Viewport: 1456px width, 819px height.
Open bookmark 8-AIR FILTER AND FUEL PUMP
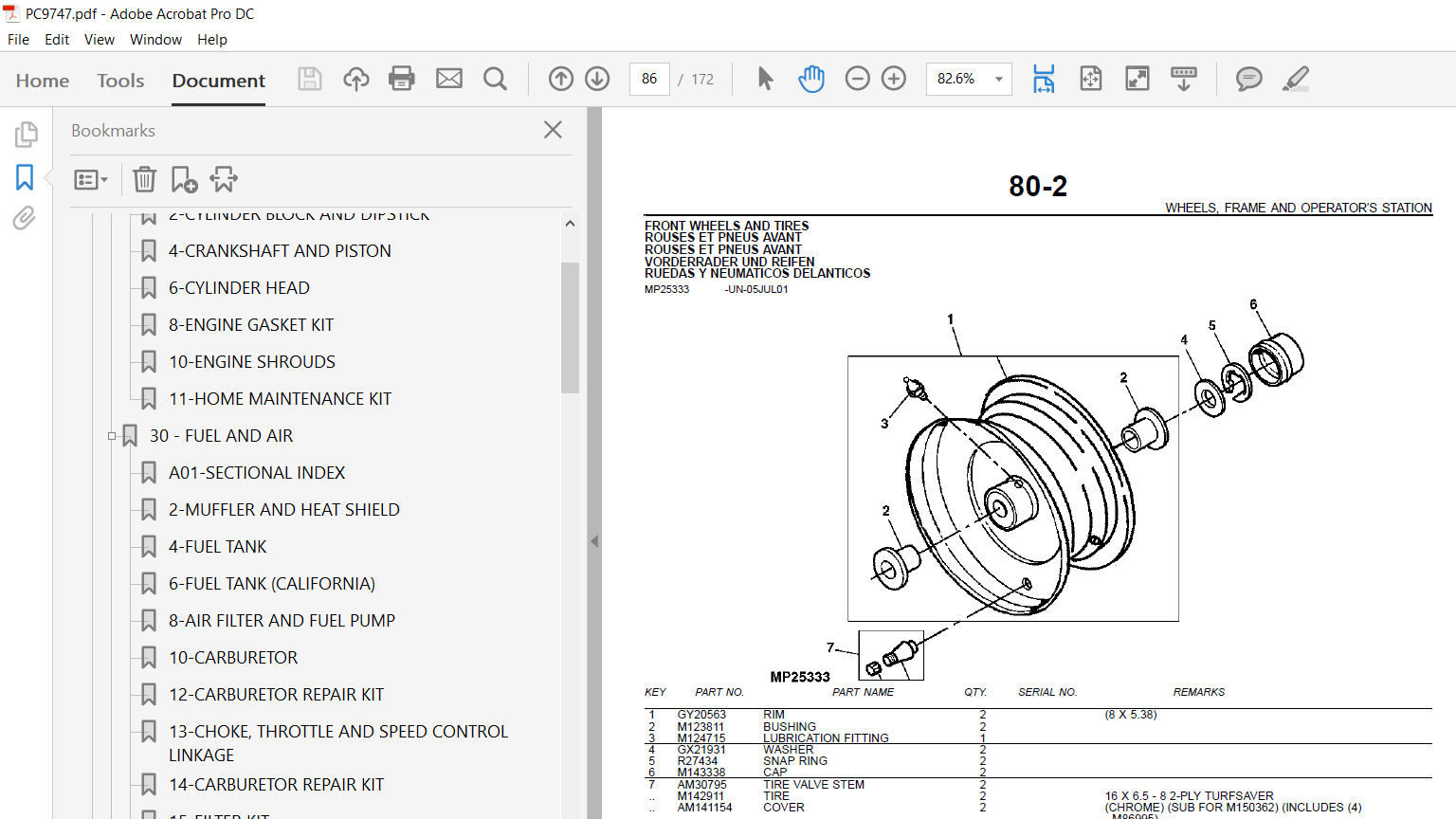click(x=282, y=621)
